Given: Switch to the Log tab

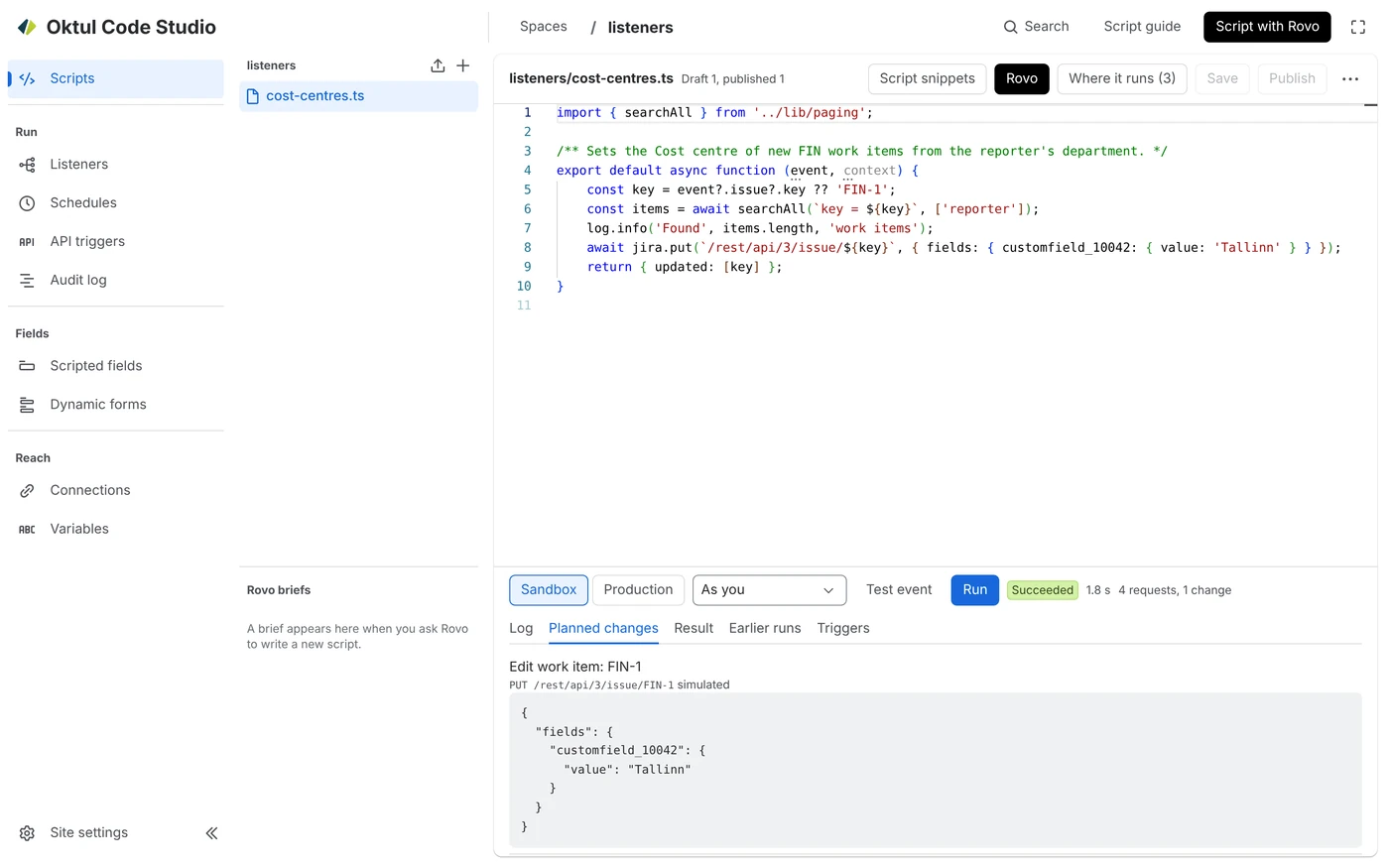Looking at the screenshot, I should (521, 629).
